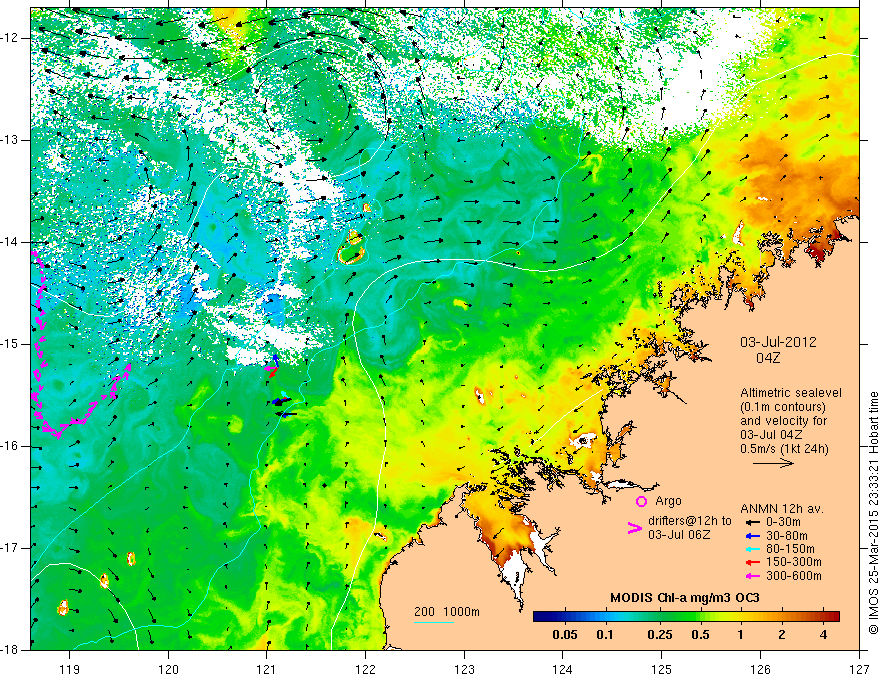Click the magenta 300-600m arrow in legend

click(x=752, y=576)
